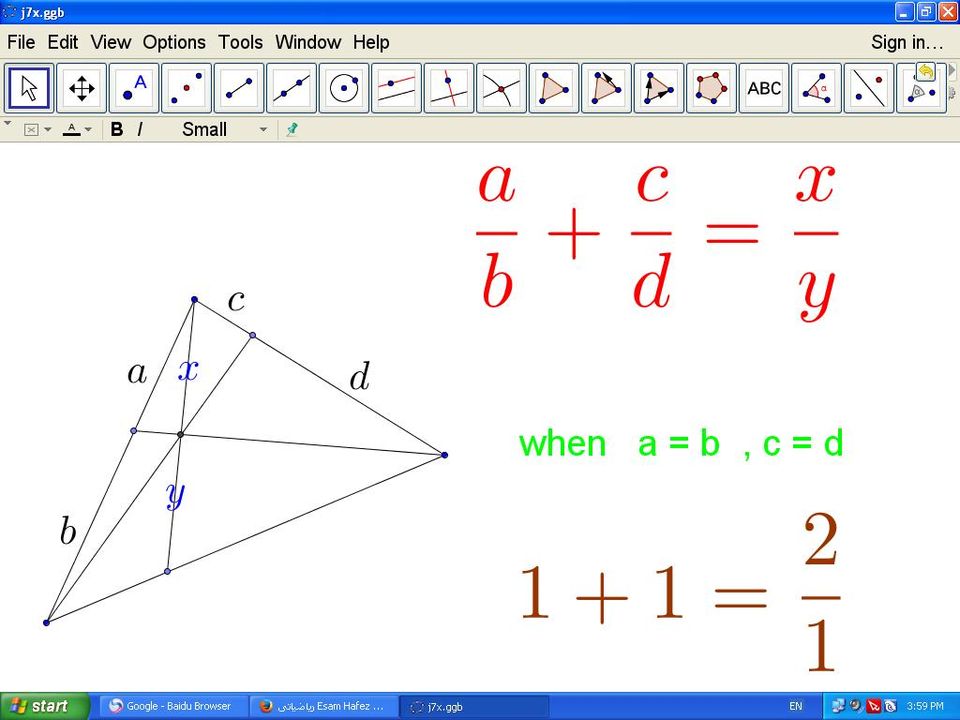The height and width of the screenshot is (720, 960).
Task: Click the Sign in link
Action: tap(907, 42)
